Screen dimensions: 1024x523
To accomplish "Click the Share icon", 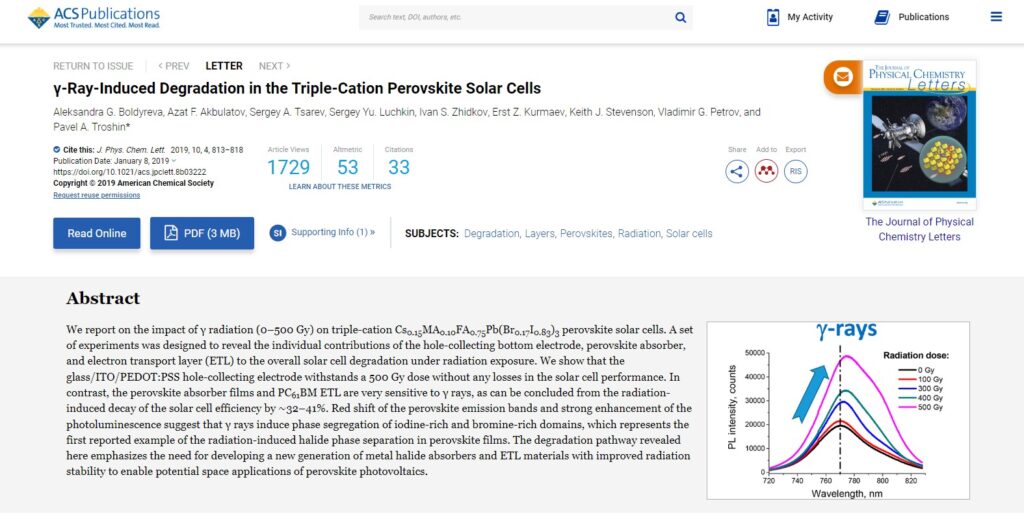I will 737,172.
